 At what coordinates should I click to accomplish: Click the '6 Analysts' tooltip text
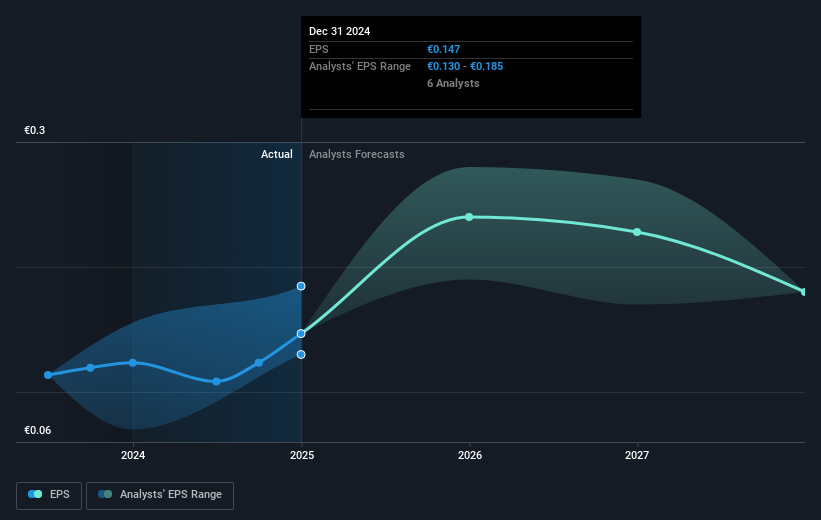click(453, 83)
